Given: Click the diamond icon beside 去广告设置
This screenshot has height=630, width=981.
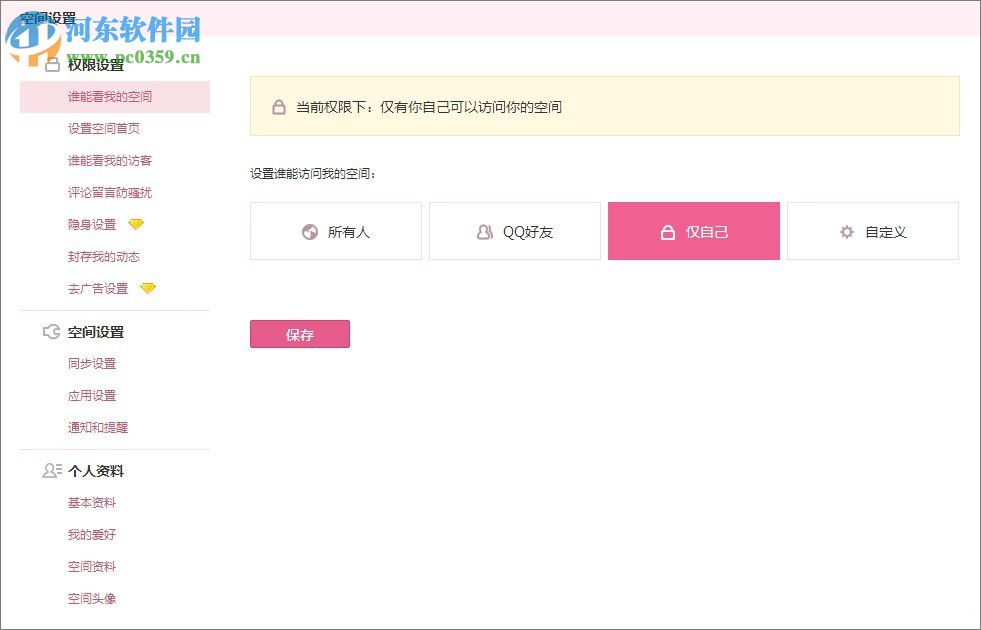Looking at the screenshot, I should 148,288.
